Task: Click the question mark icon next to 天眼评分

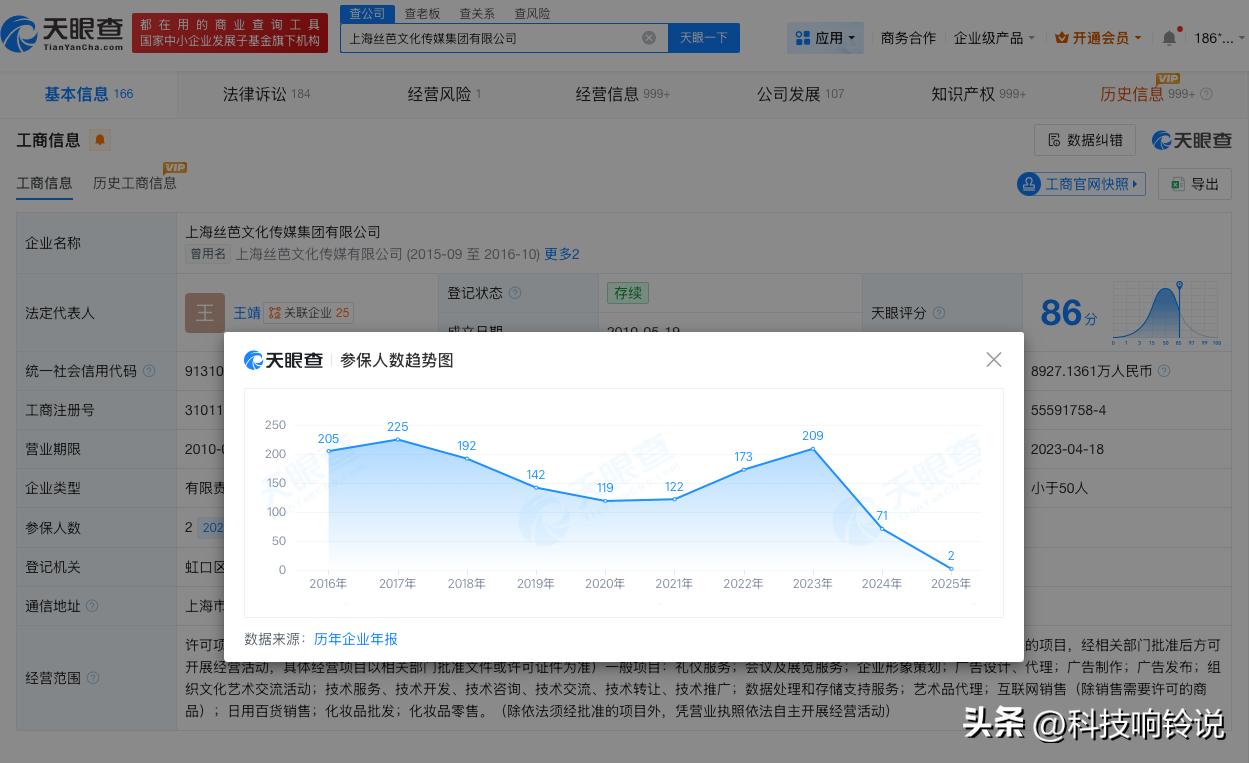Action: pos(938,312)
